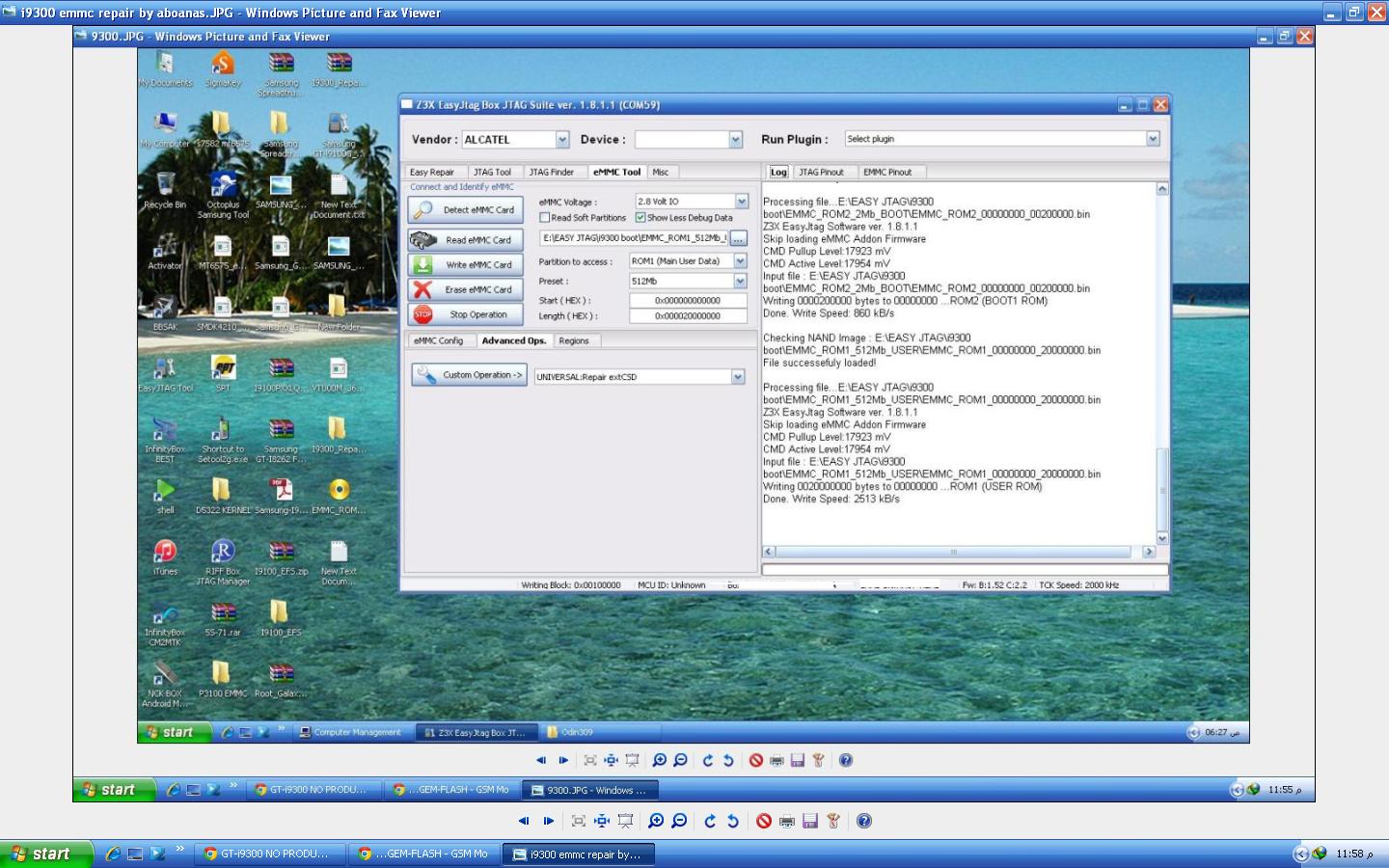Click Zoom Out in the 9300.JPG viewer toolbar

coord(680,760)
